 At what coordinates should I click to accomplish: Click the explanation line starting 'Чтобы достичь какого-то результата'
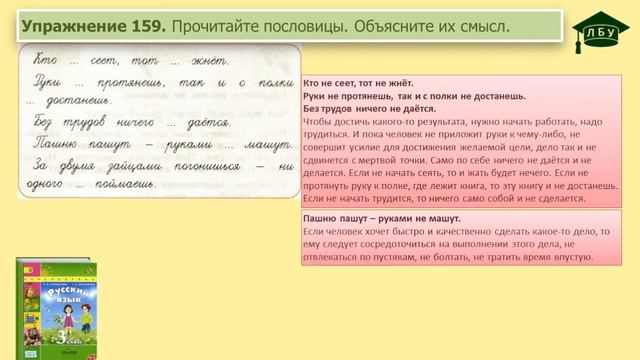tap(453, 122)
